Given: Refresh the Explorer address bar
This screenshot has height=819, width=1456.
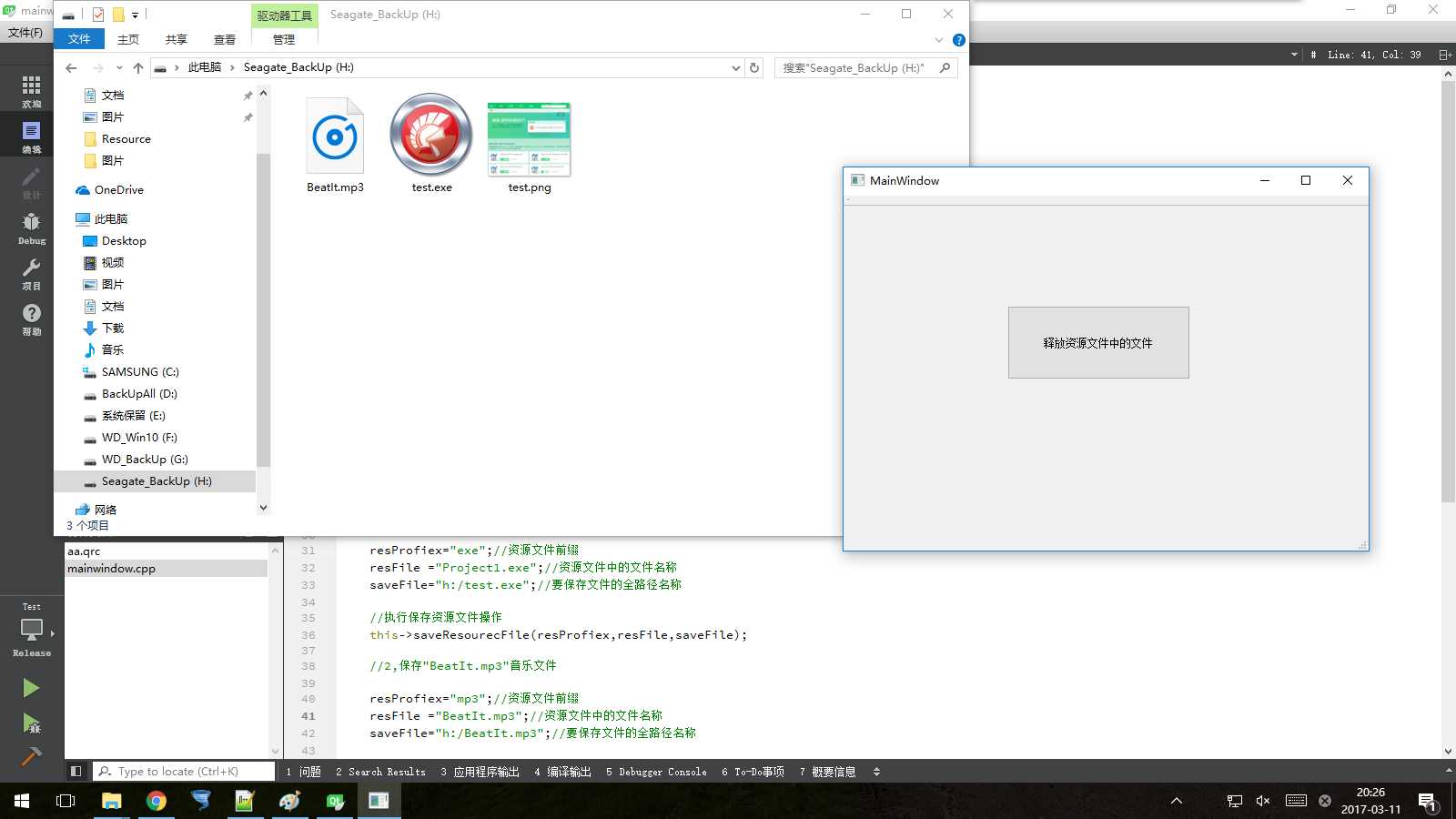Looking at the screenshot, I should click(753, 67).
